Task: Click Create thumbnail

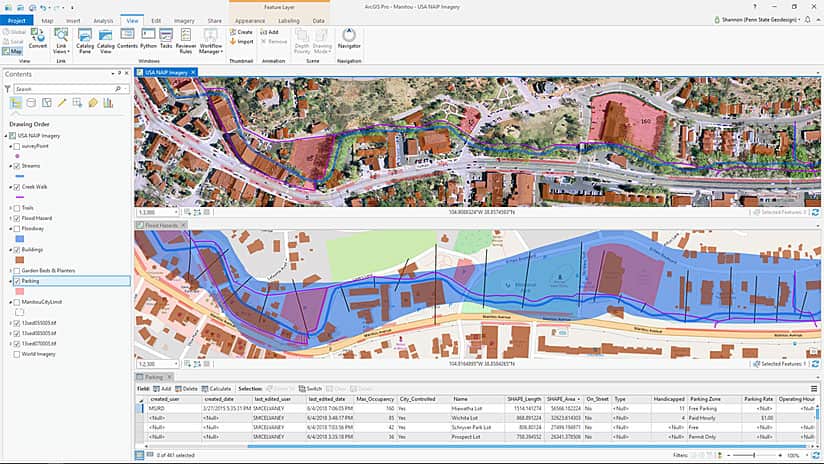Action: coord(241,32)
